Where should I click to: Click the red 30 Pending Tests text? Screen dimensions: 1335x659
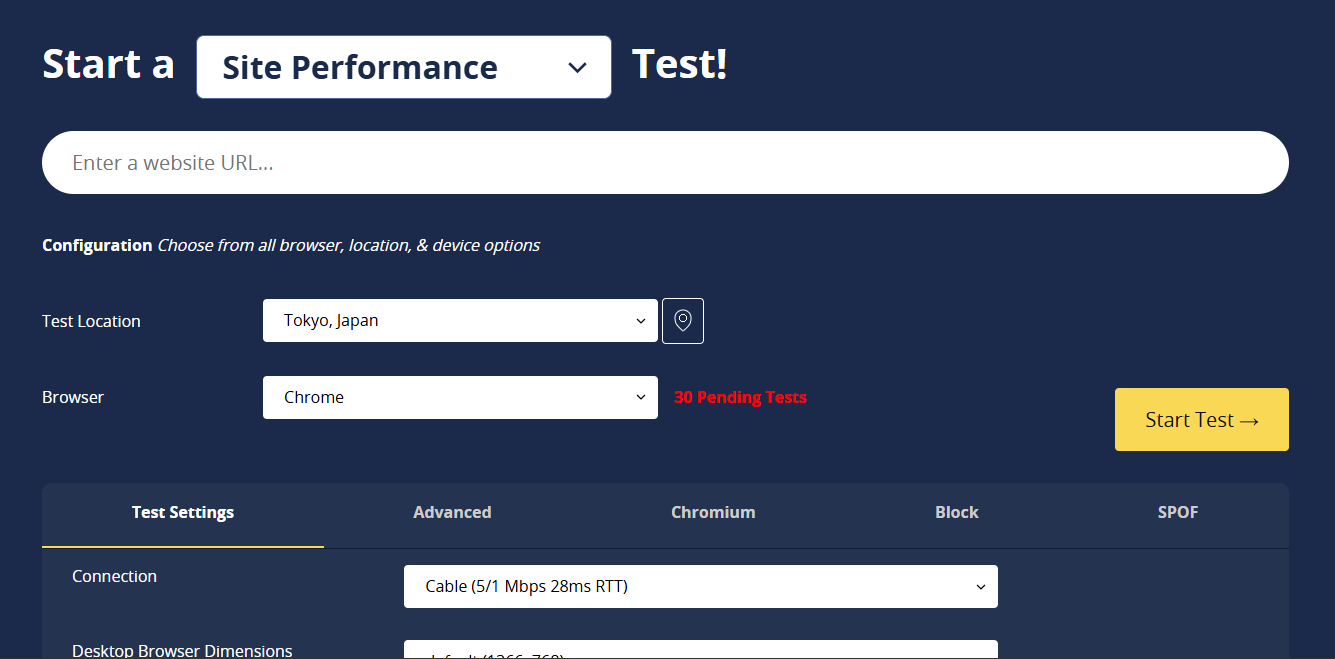[x=740, y=398]
